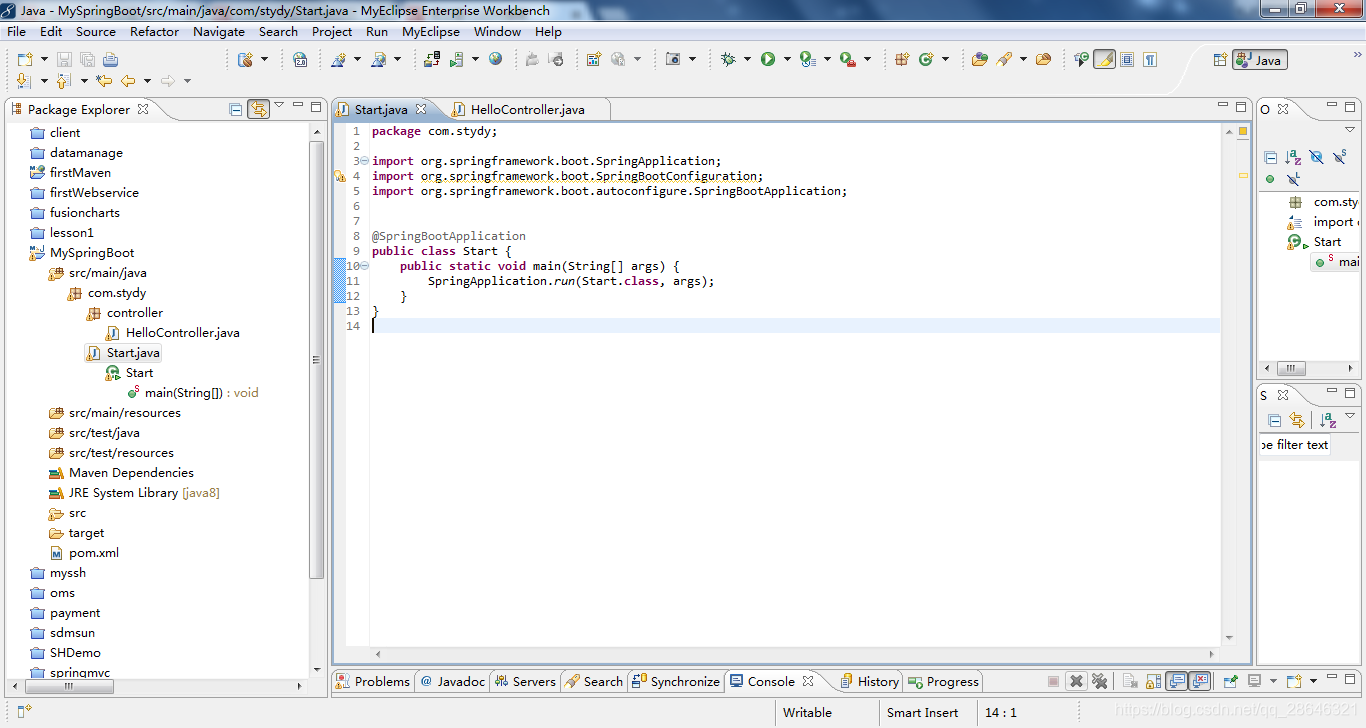Select pom.xml in the project tree
1366x728 pixels.
click(84, 553)
